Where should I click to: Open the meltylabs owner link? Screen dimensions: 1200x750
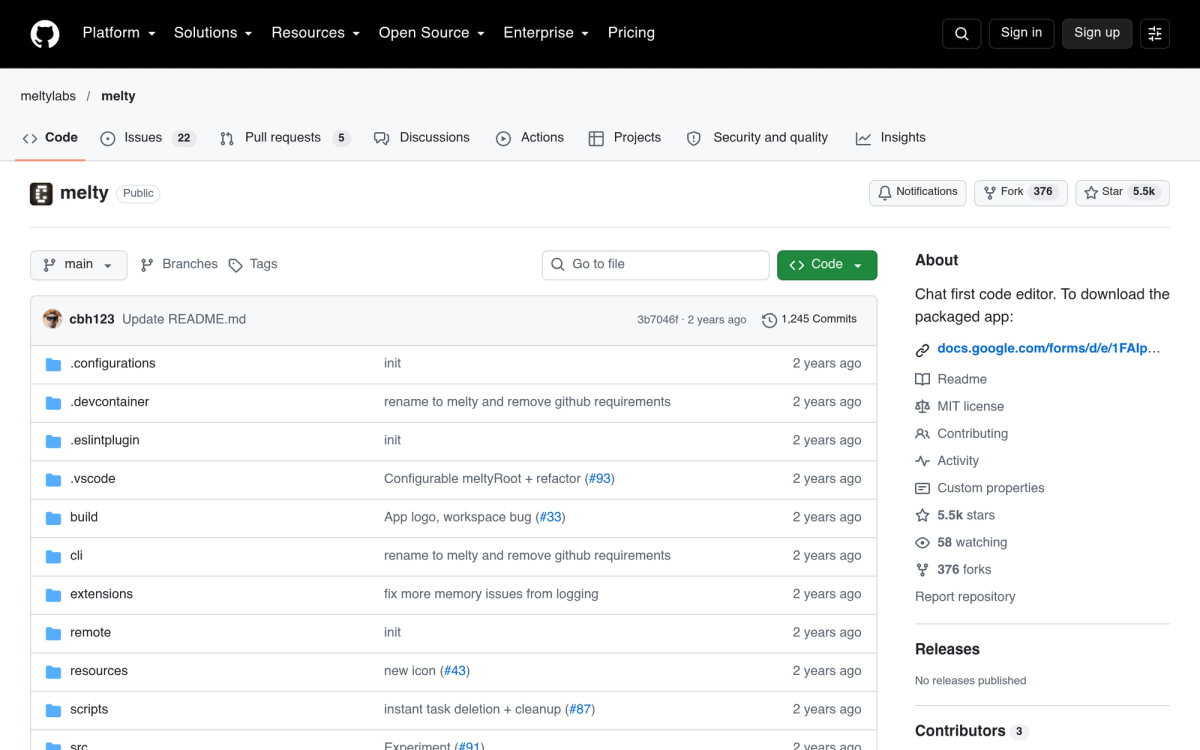[48, 96]
